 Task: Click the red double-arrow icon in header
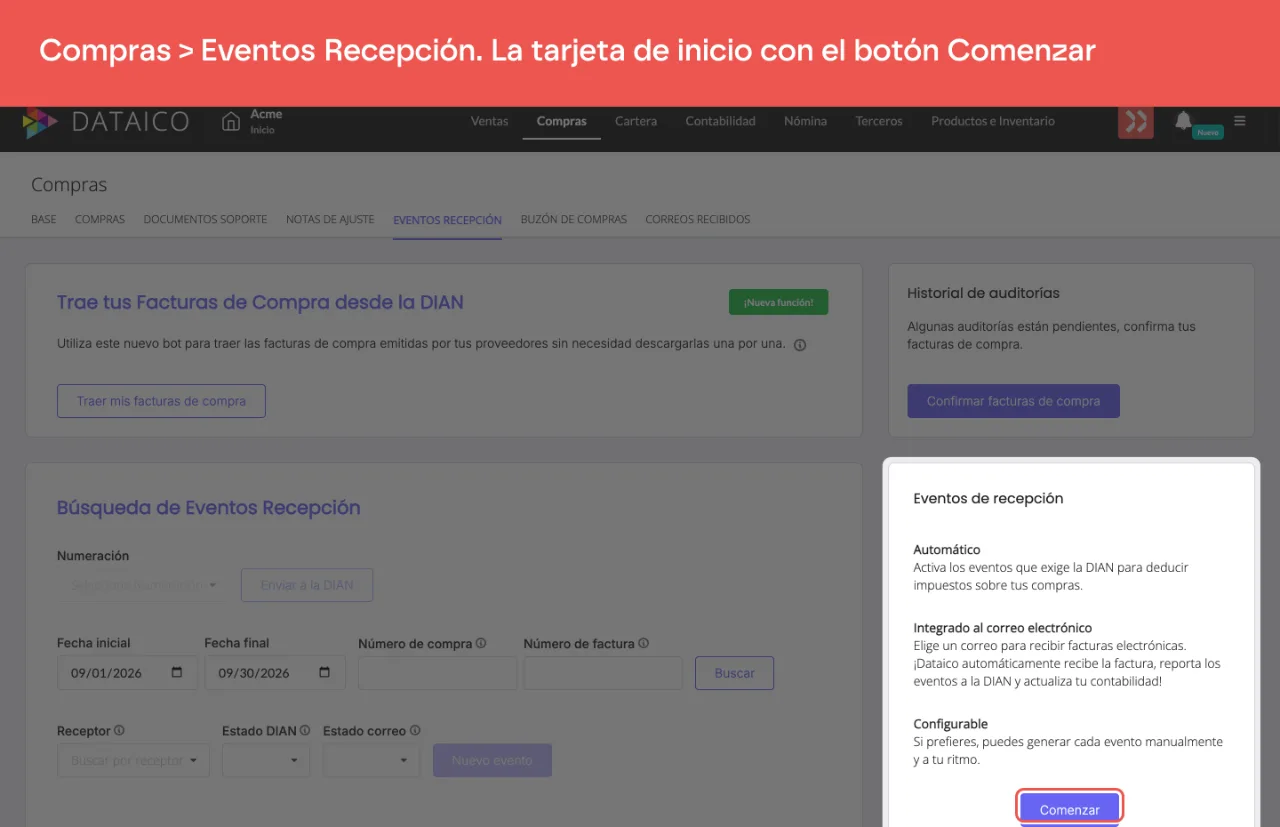1136,122
